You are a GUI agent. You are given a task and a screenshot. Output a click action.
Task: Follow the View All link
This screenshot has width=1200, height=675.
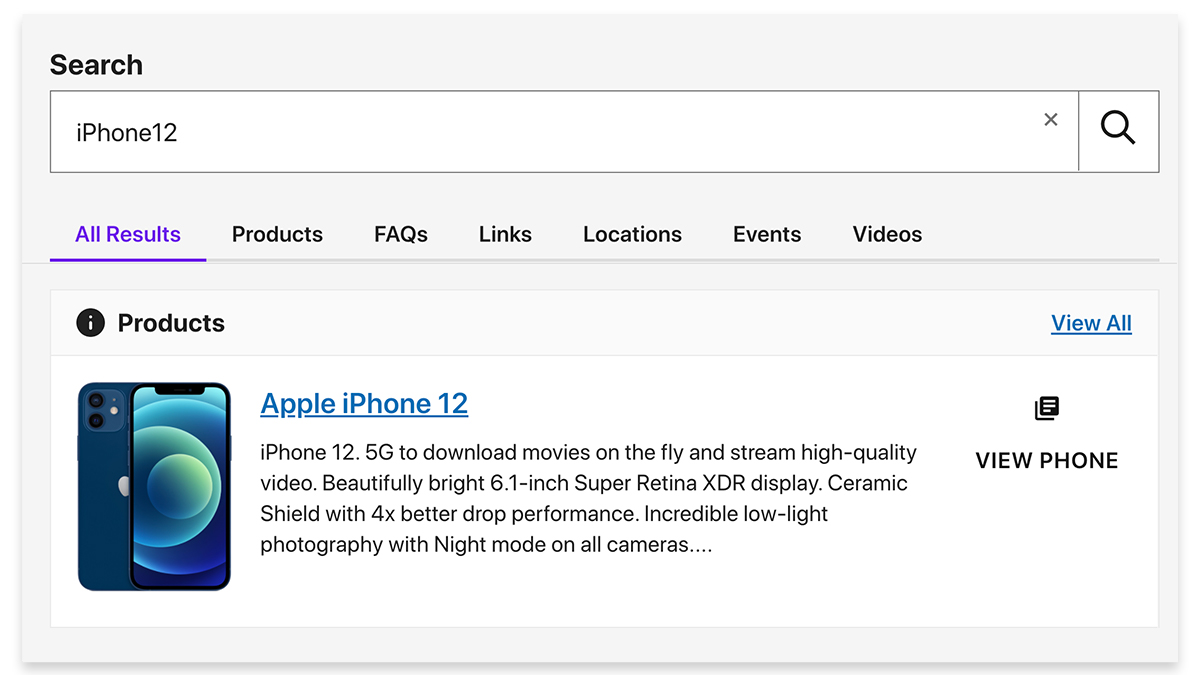pos(1091,323)
